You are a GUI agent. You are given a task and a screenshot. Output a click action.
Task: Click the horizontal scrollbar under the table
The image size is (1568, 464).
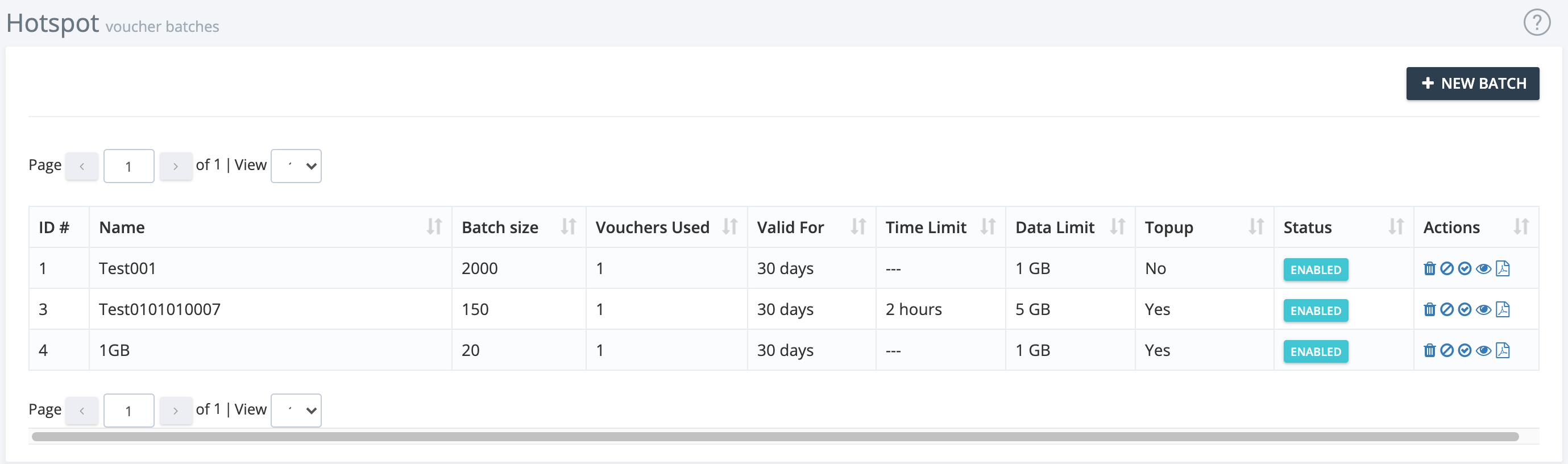775,437
